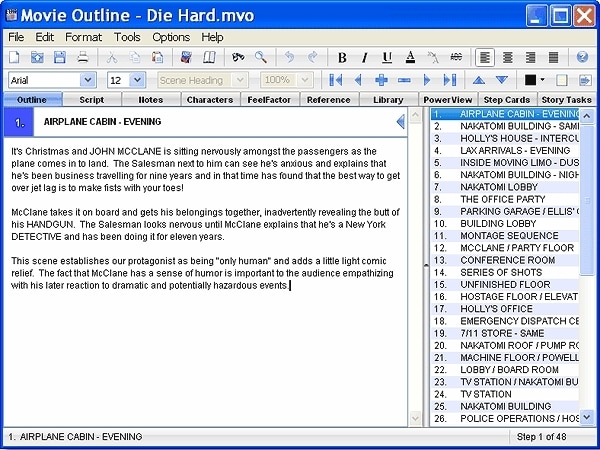This screenshot has width=600, height=450.
Task: Open the Arial font dropdown
Action: pyautogui.click(x=88, y=80)
